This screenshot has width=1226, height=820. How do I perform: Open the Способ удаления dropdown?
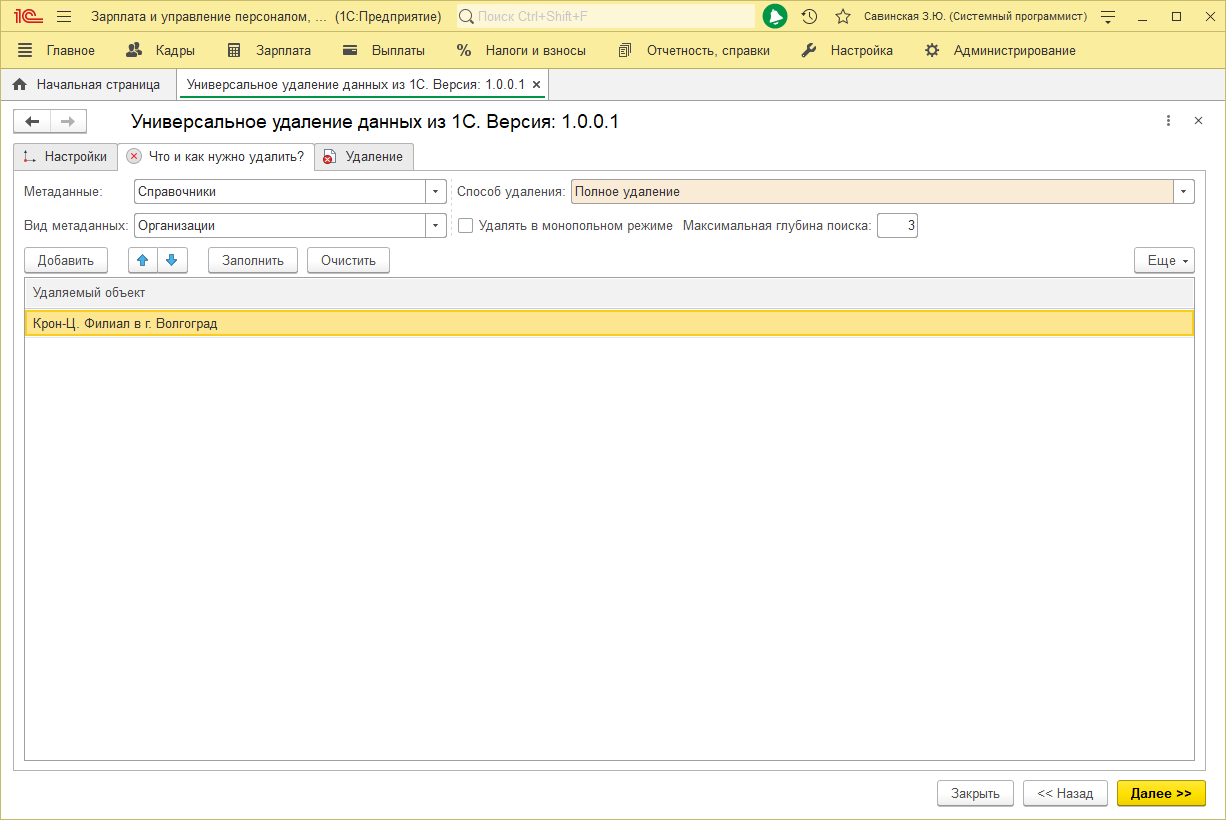tap(1184, 192)
